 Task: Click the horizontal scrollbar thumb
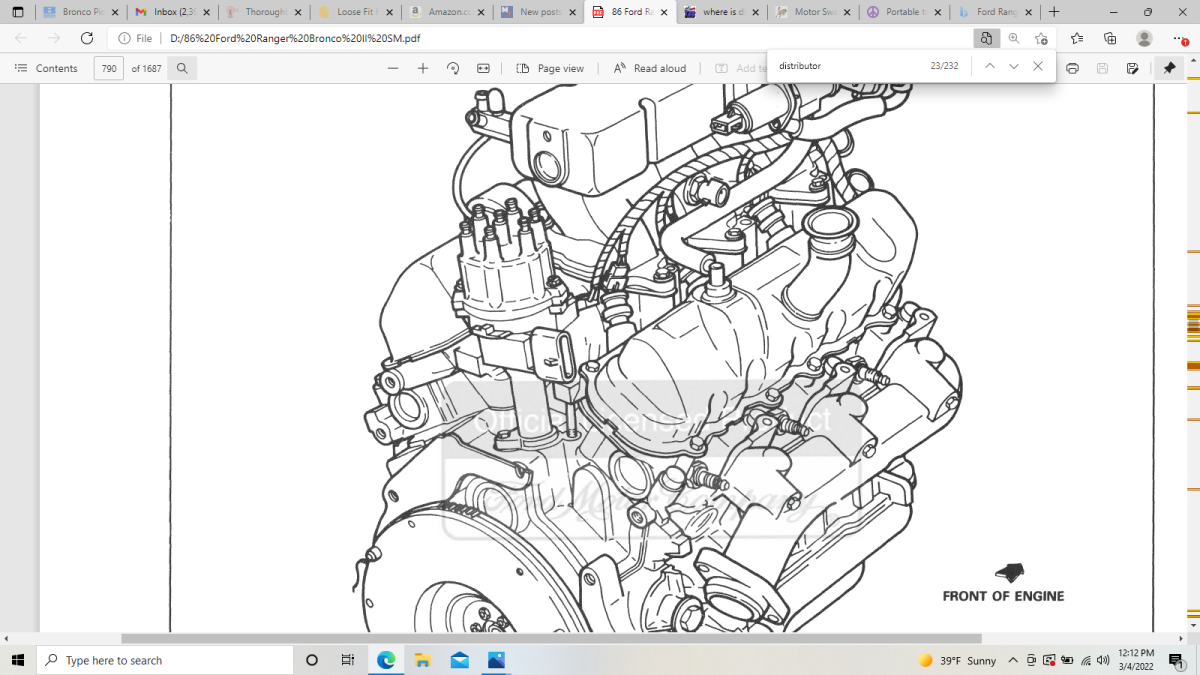pyautogui.click(x=551, y=638)
